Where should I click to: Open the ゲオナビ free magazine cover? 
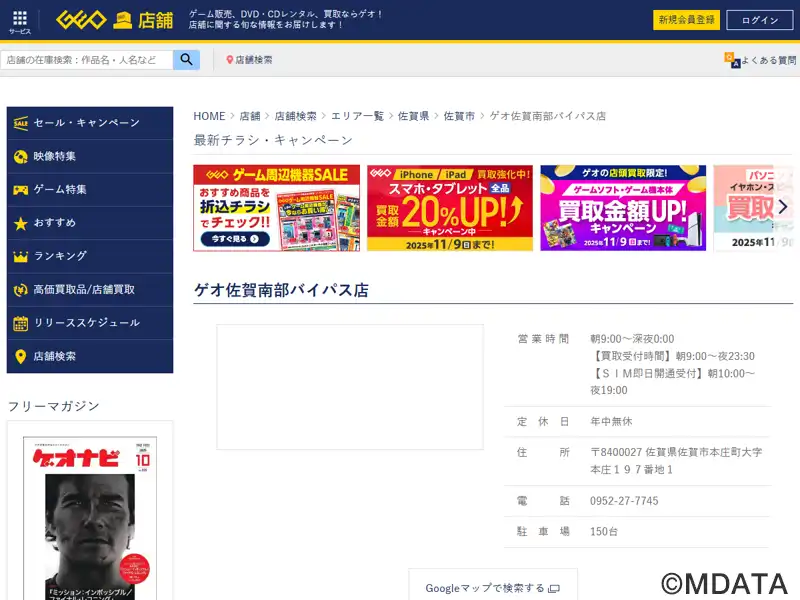[x=90, y=518]
